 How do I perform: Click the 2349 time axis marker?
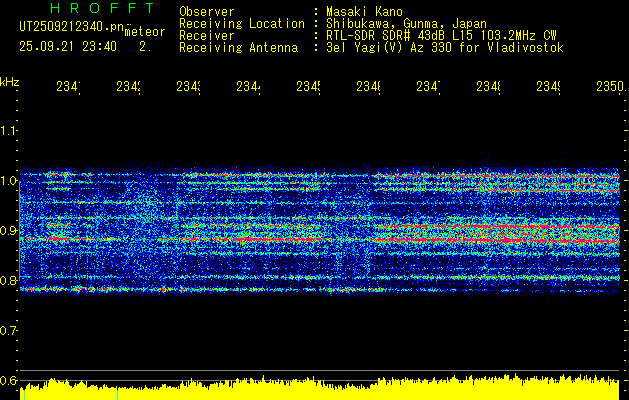point(549,87)
